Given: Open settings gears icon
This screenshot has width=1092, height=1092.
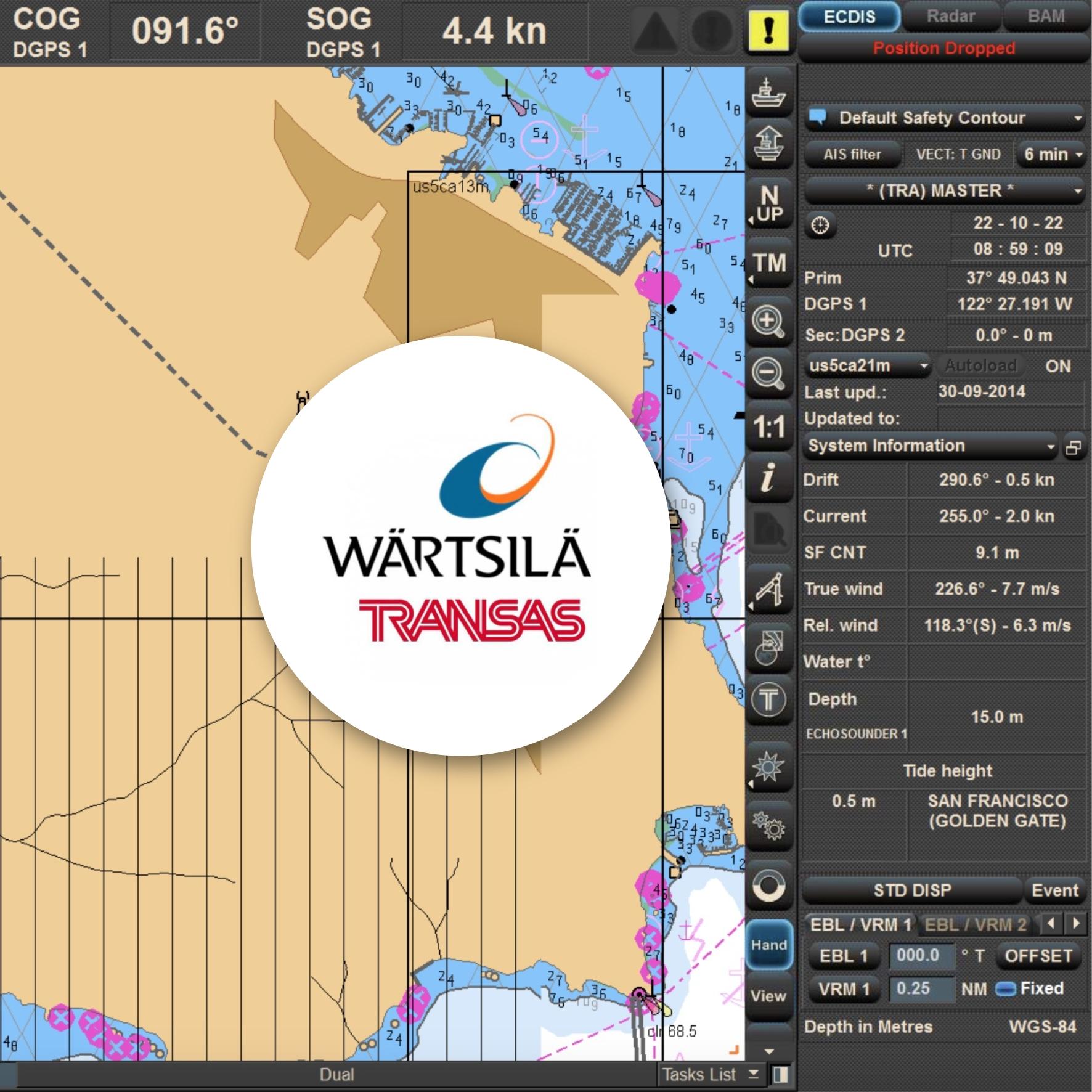Looking at the screenshot, I should click(768, 826).
